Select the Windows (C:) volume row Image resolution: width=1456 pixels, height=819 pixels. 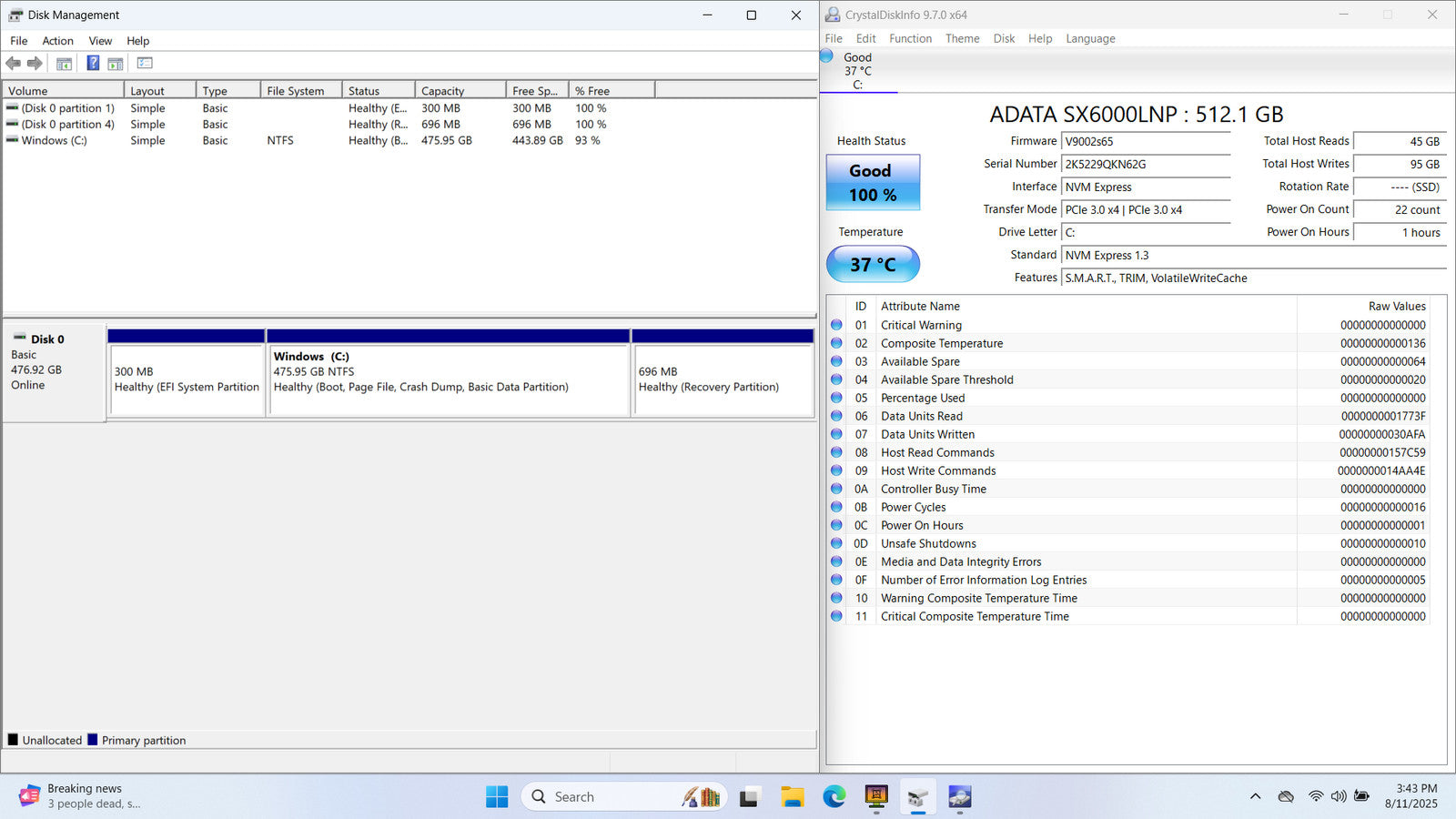[55, 141]
